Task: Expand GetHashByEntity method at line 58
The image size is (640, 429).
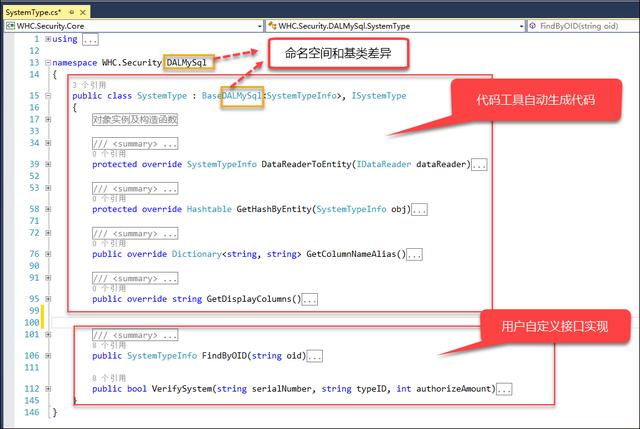Action: coord(48,209)
